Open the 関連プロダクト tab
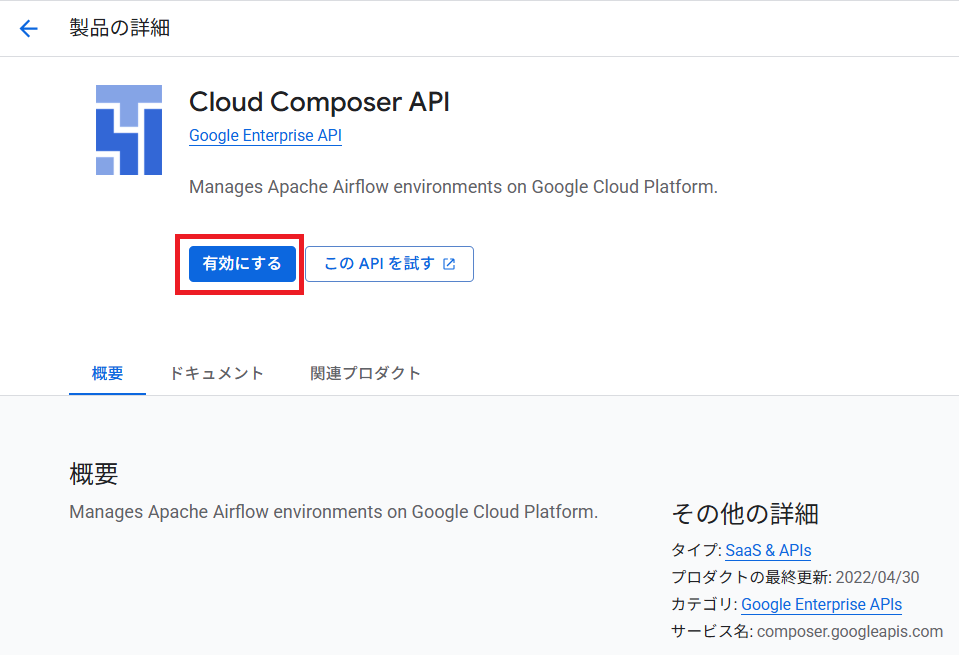The height and width of the screenshot is (655, 959). pyautogui.click(x=365, y=373)
